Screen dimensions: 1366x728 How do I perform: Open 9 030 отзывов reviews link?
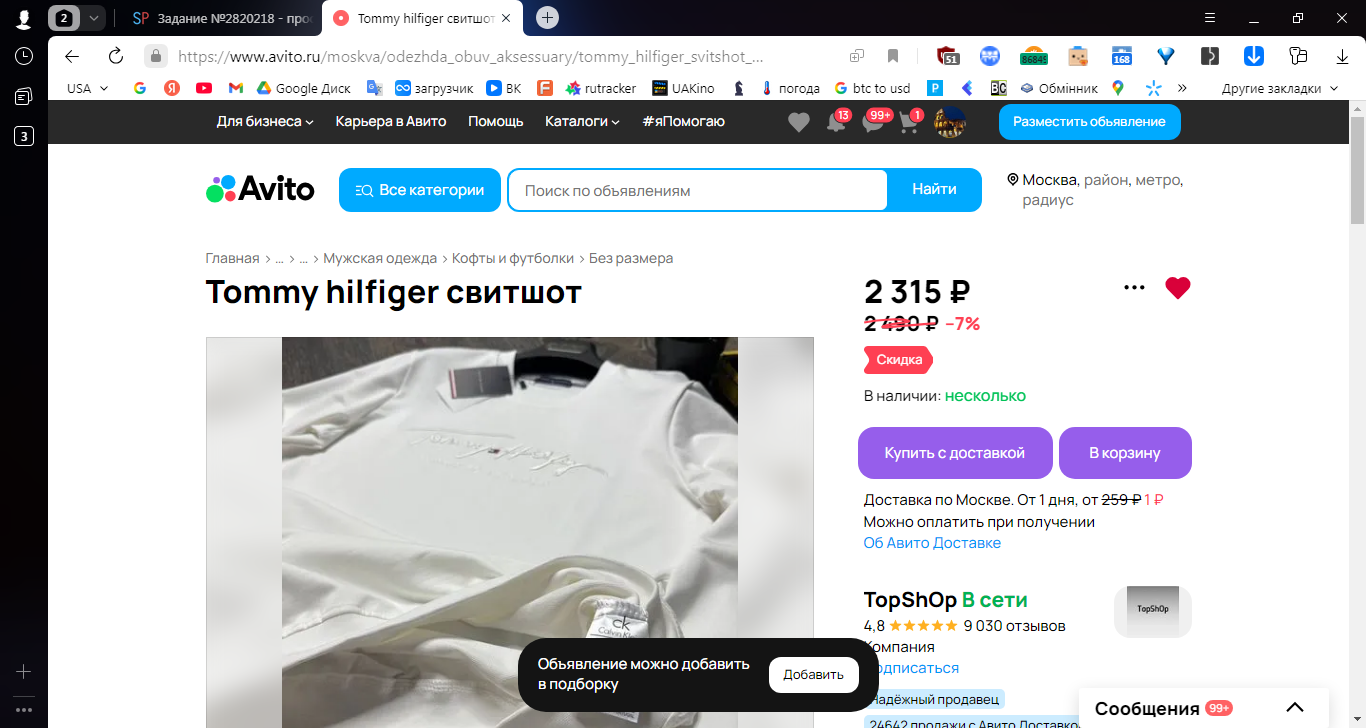click(1014, 626)
